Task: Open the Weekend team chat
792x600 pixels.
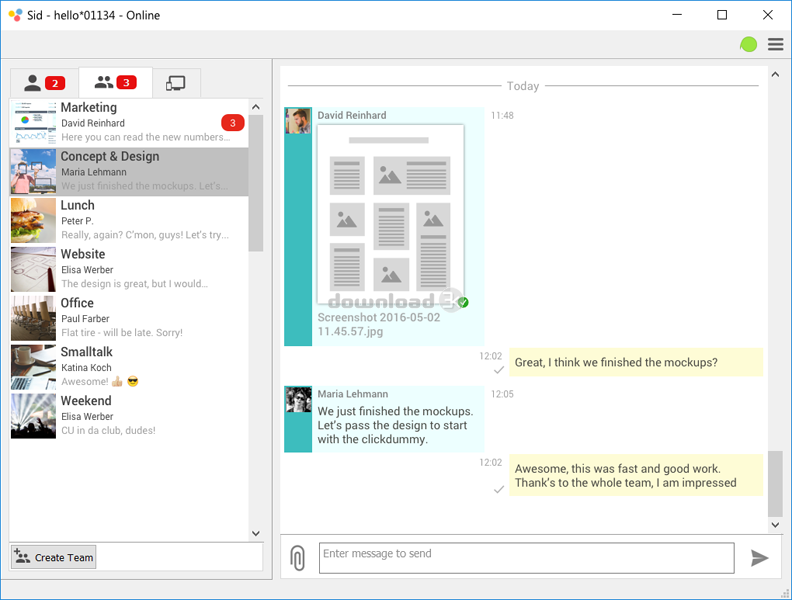Action: [129, 416]
